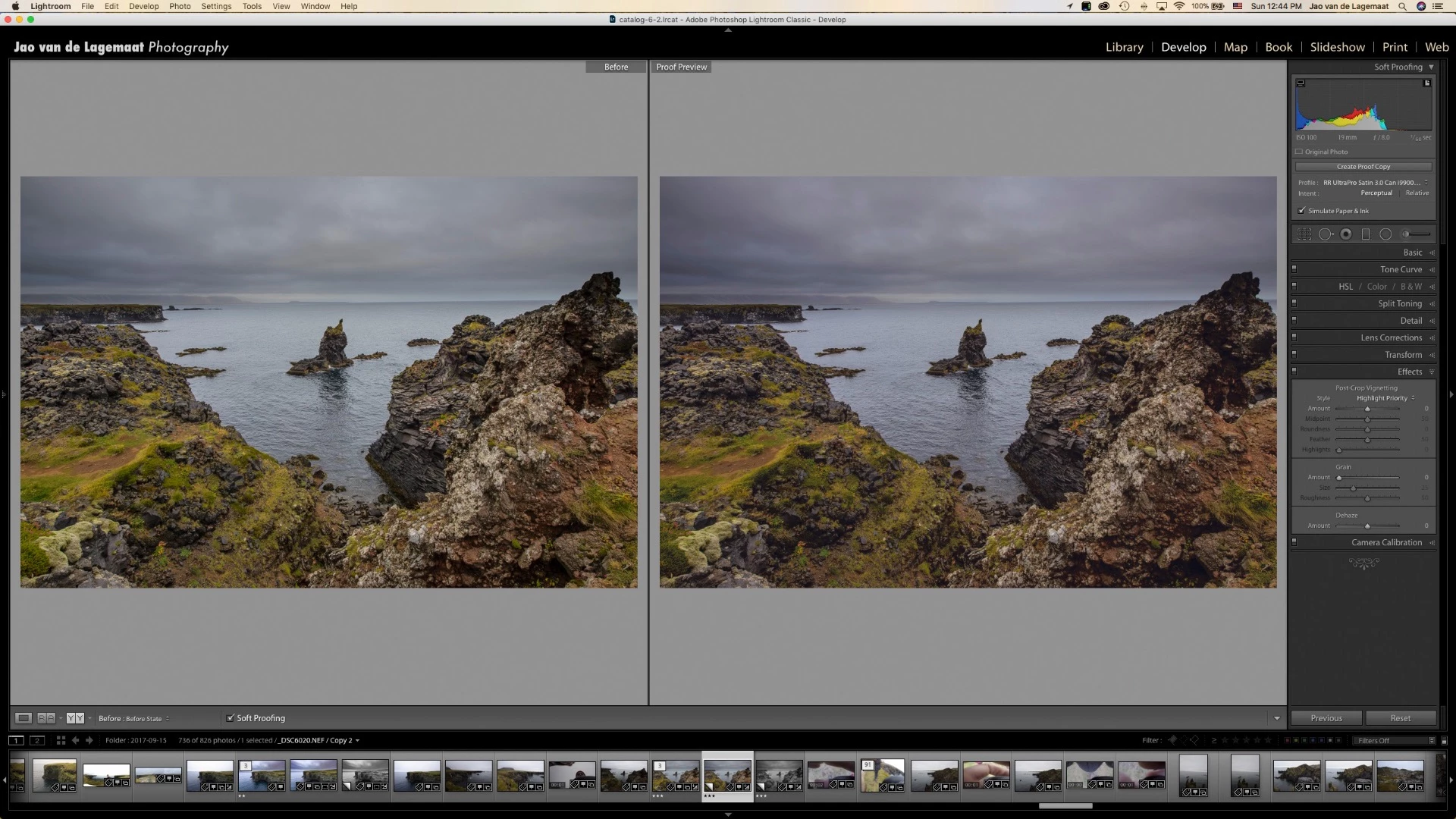
Task: Toggle monitor gamut warning in histogram
Action: point(1301,83)
